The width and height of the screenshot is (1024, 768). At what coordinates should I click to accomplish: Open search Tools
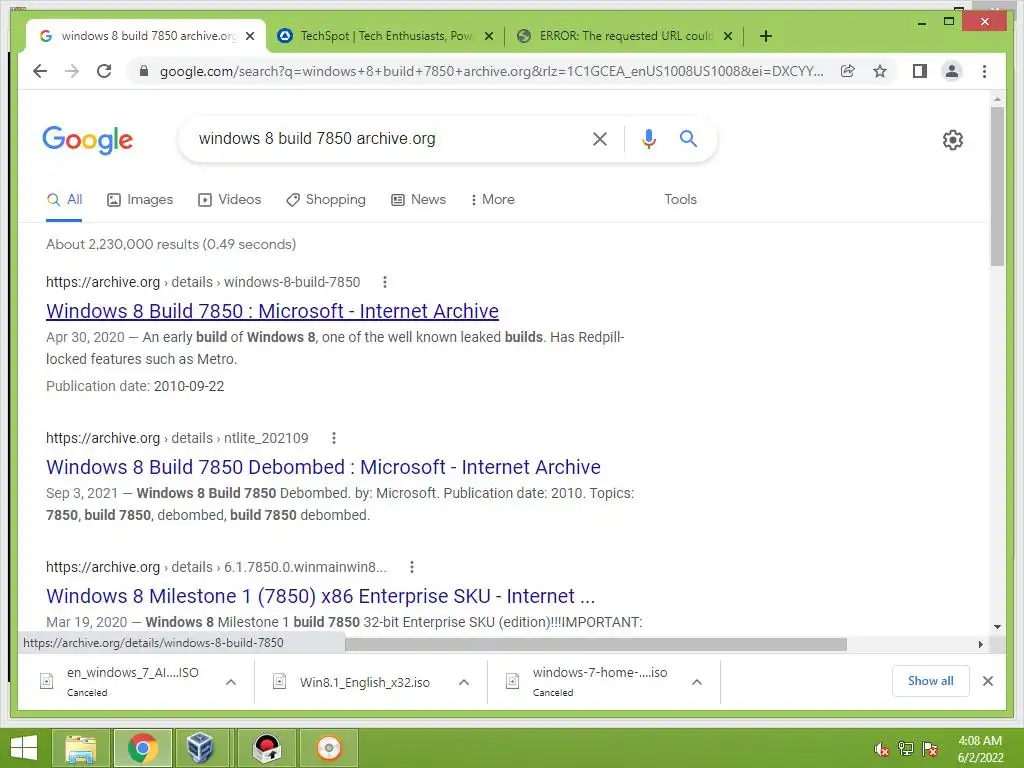(680, 200)
